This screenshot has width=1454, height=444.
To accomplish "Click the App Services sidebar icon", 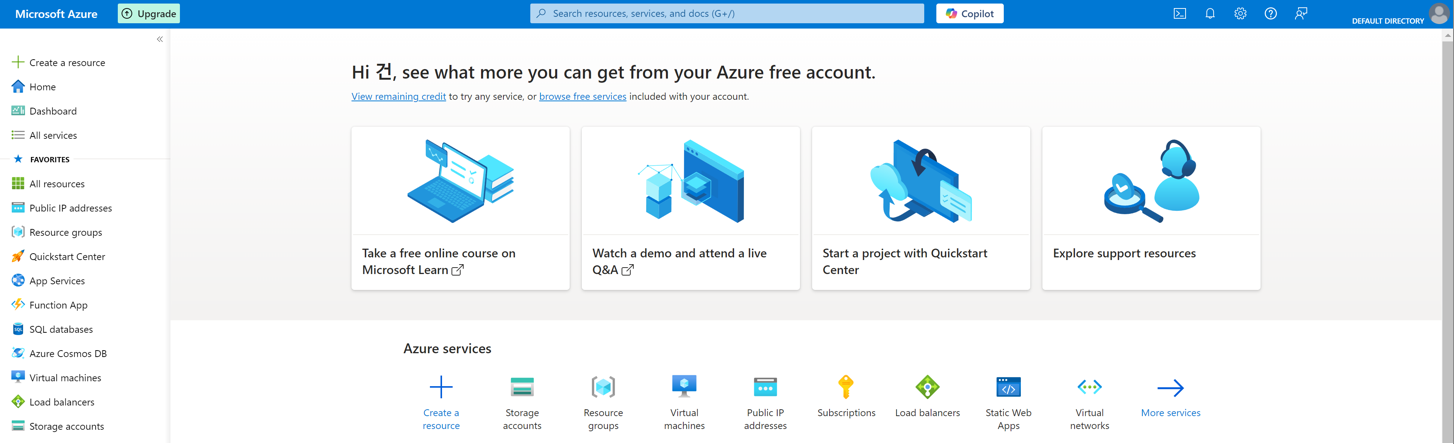I will click(x=18, y=281).
